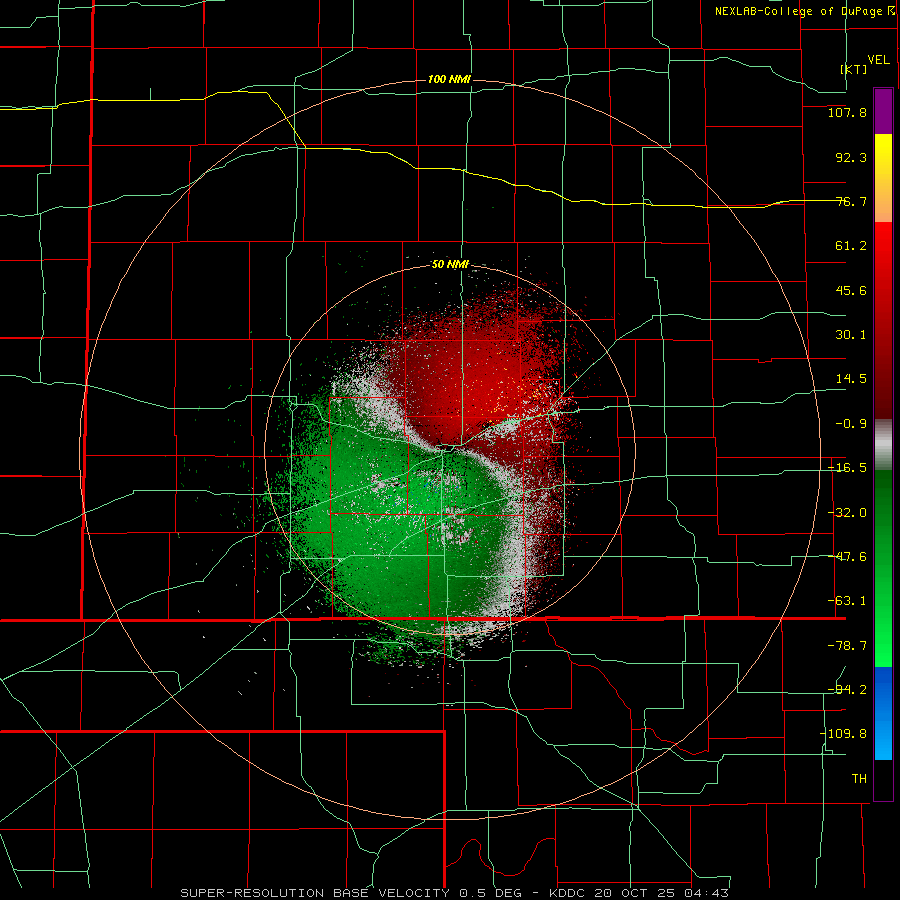900x900 pixels.
Task: Click the 107.8 velocity scale value
Action: click(x=847, y=112)
